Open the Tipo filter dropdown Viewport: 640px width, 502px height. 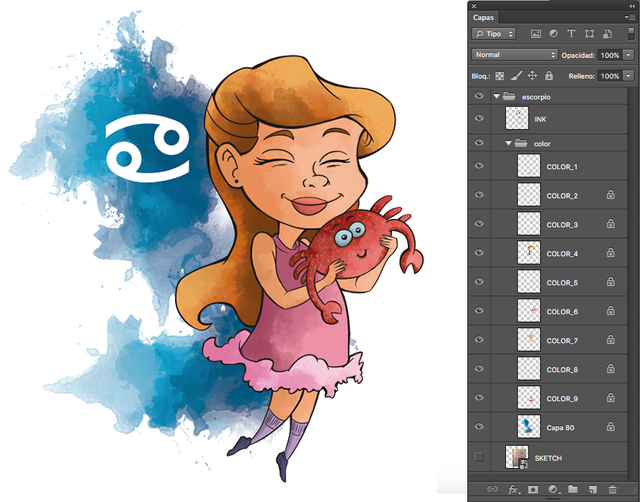(494, 34)
